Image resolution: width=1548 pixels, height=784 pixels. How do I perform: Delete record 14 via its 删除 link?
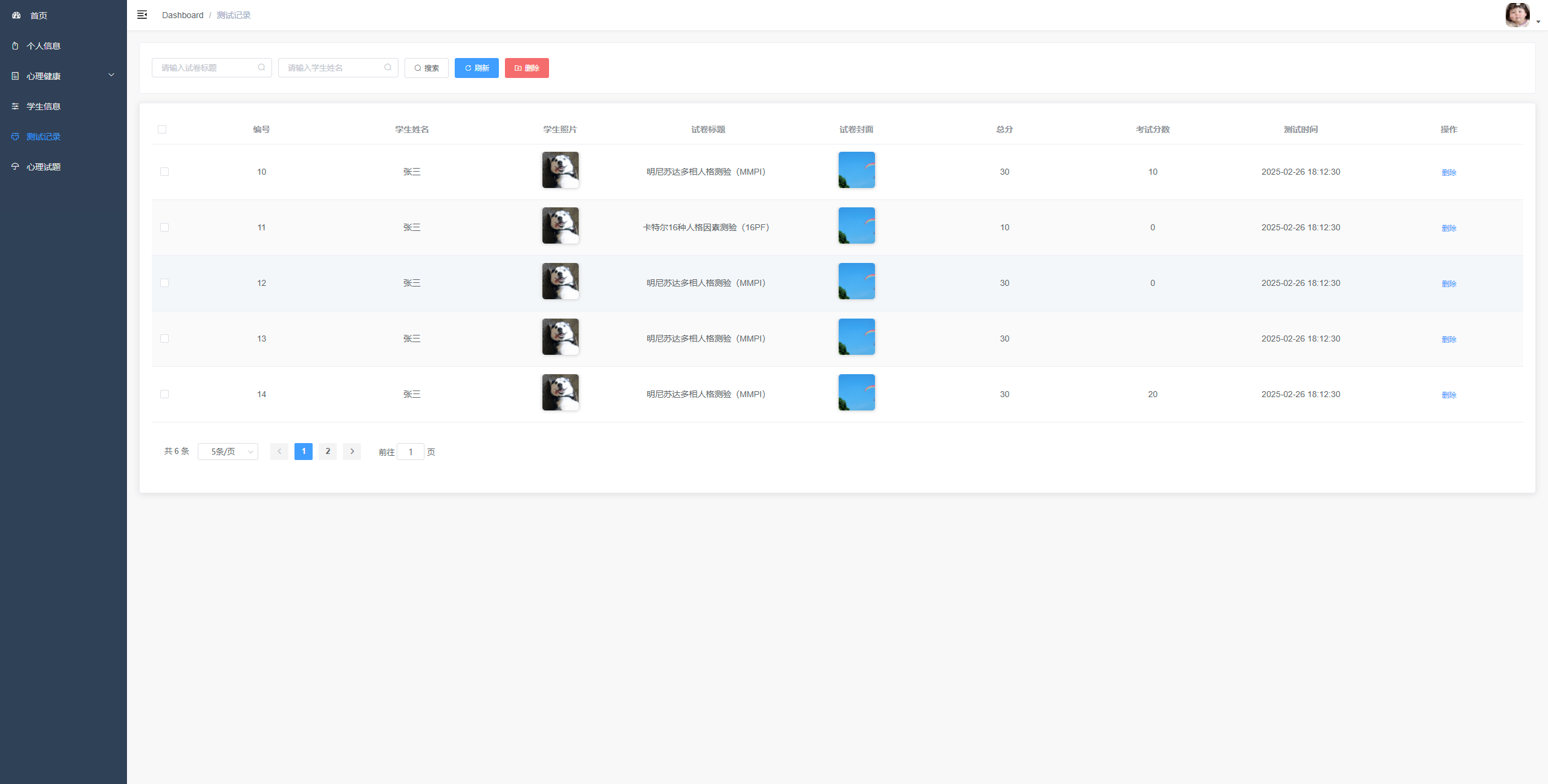[x=1449, y=395]
